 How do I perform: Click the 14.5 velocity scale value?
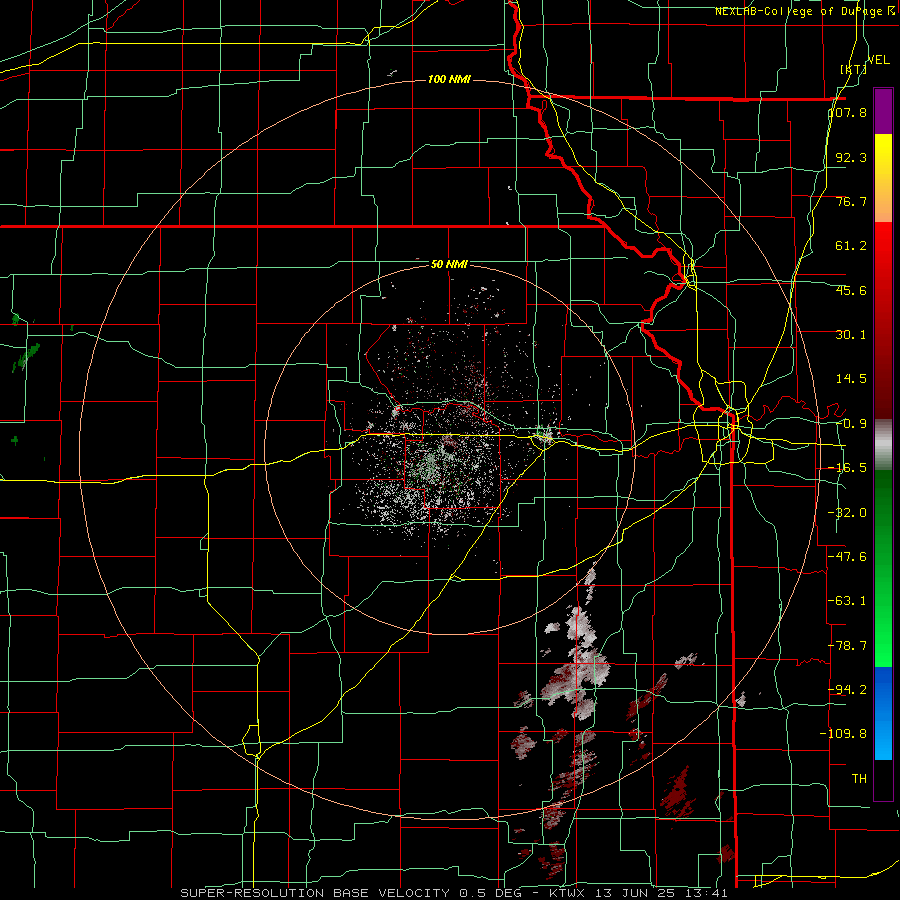851,379
